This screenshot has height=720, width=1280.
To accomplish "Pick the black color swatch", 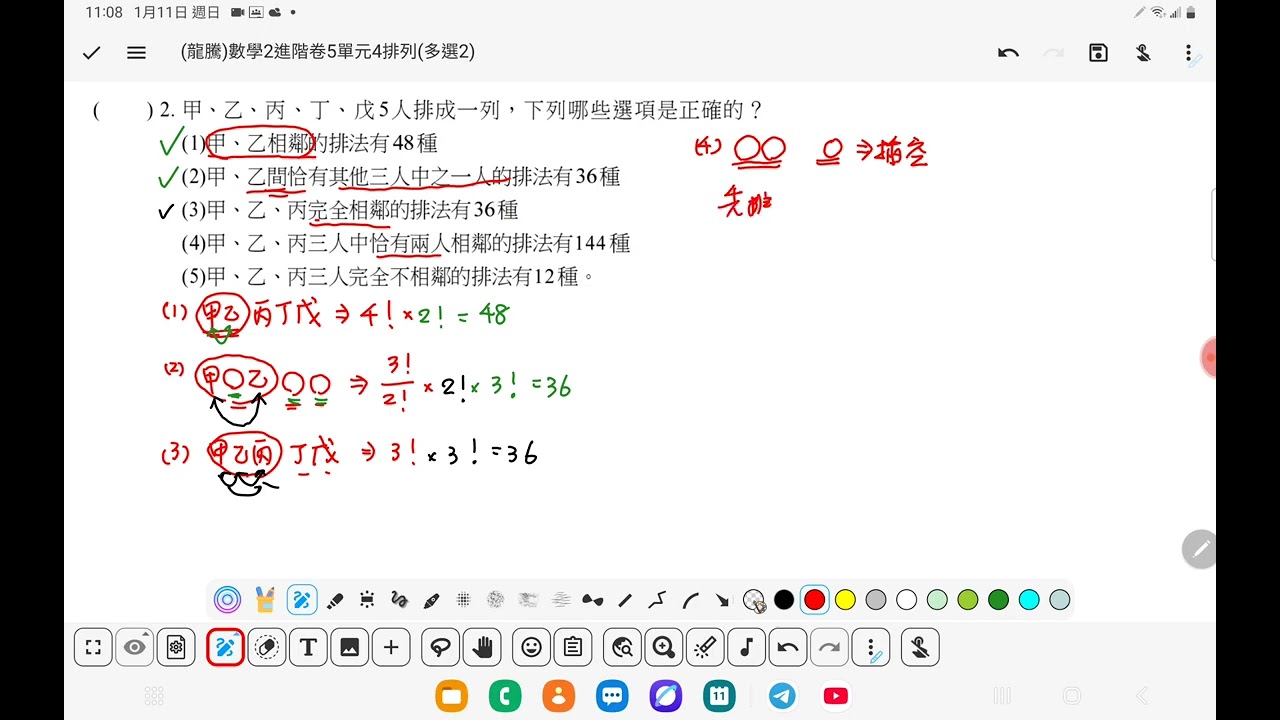I will (784, 600).
